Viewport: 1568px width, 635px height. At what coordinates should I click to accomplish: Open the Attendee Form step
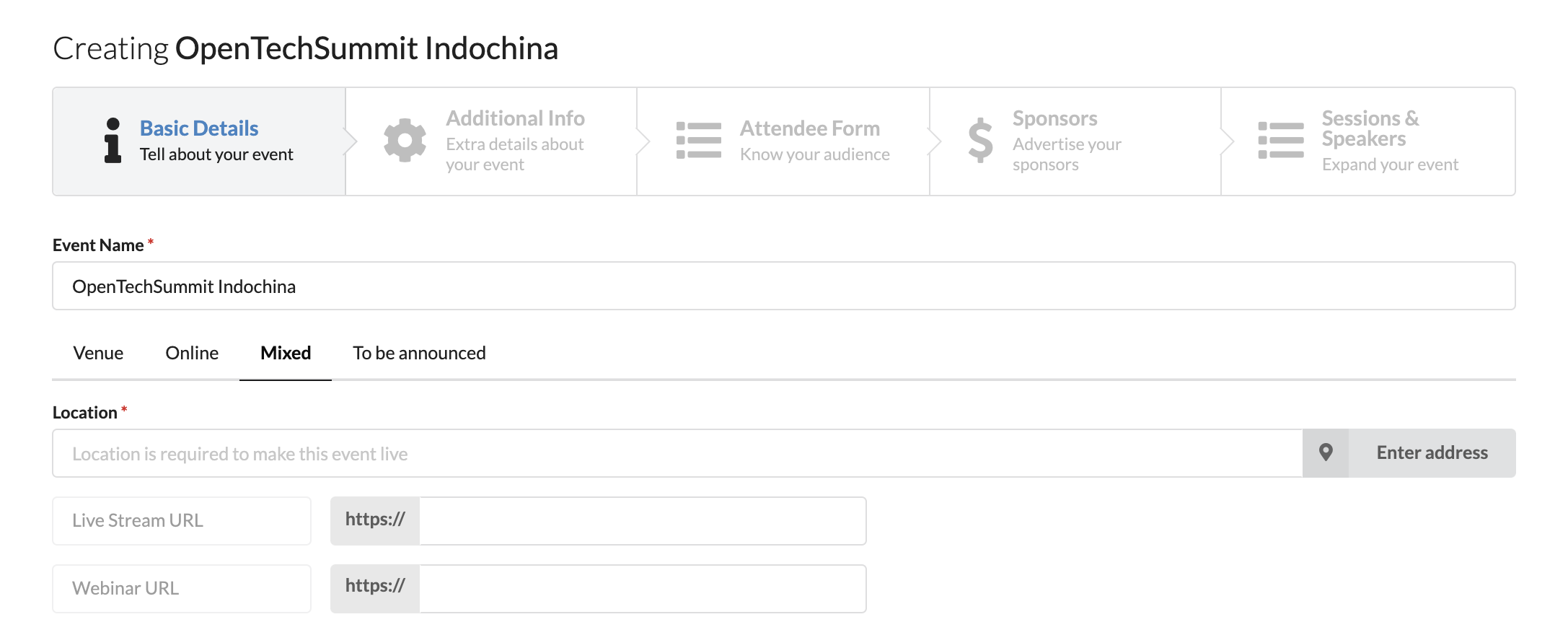(x=783, y=141)
